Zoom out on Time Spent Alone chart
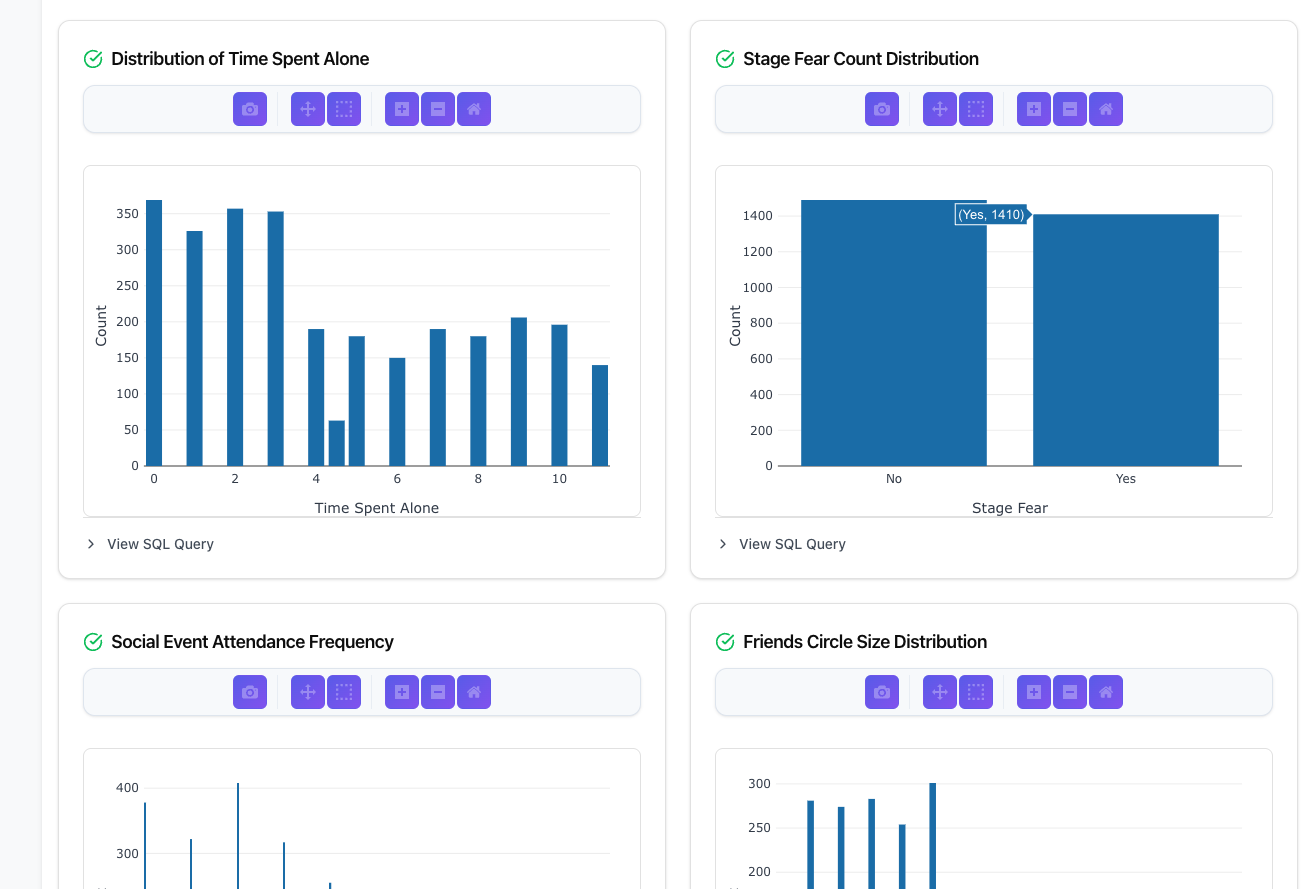 click(x=438, y=109)
